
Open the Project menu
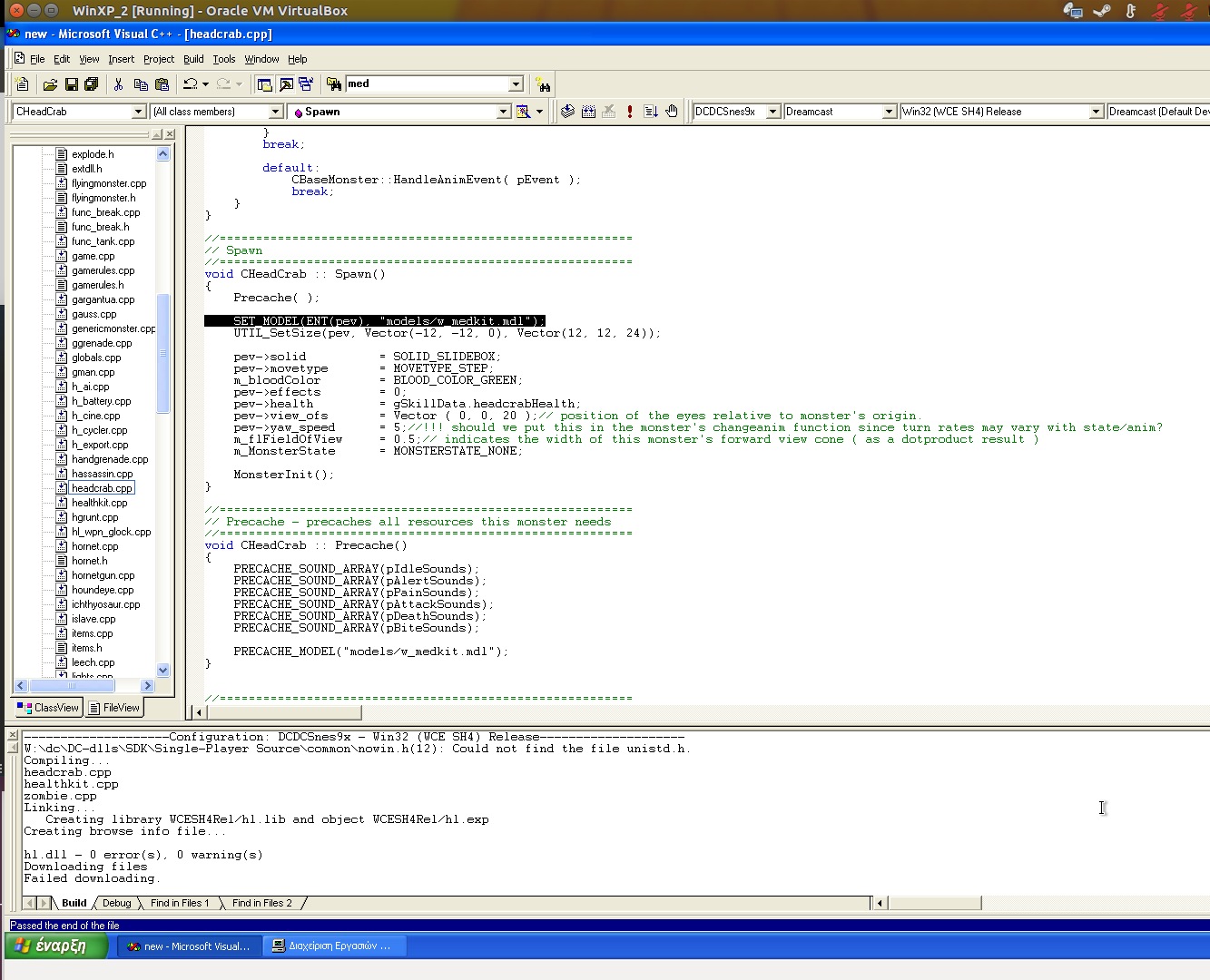(159, 59)
